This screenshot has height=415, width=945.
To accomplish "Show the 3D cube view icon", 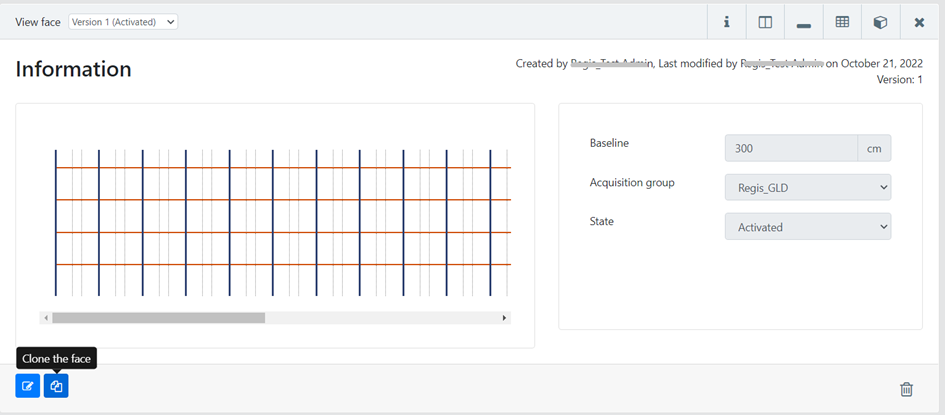I will 881,22.
